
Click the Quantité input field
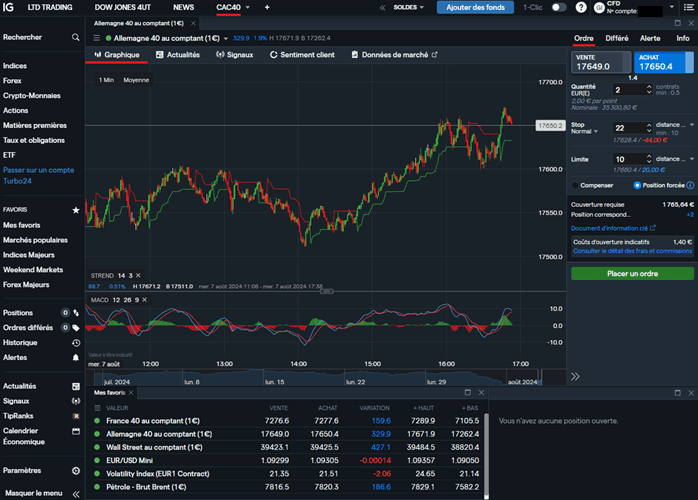click(625, 90)
